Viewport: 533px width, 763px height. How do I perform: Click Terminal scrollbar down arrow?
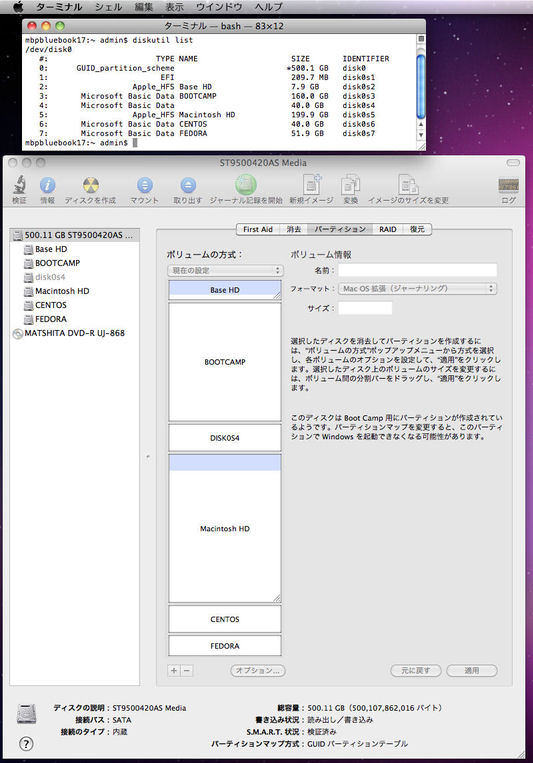pyautogui.click(x=421, y=135)
